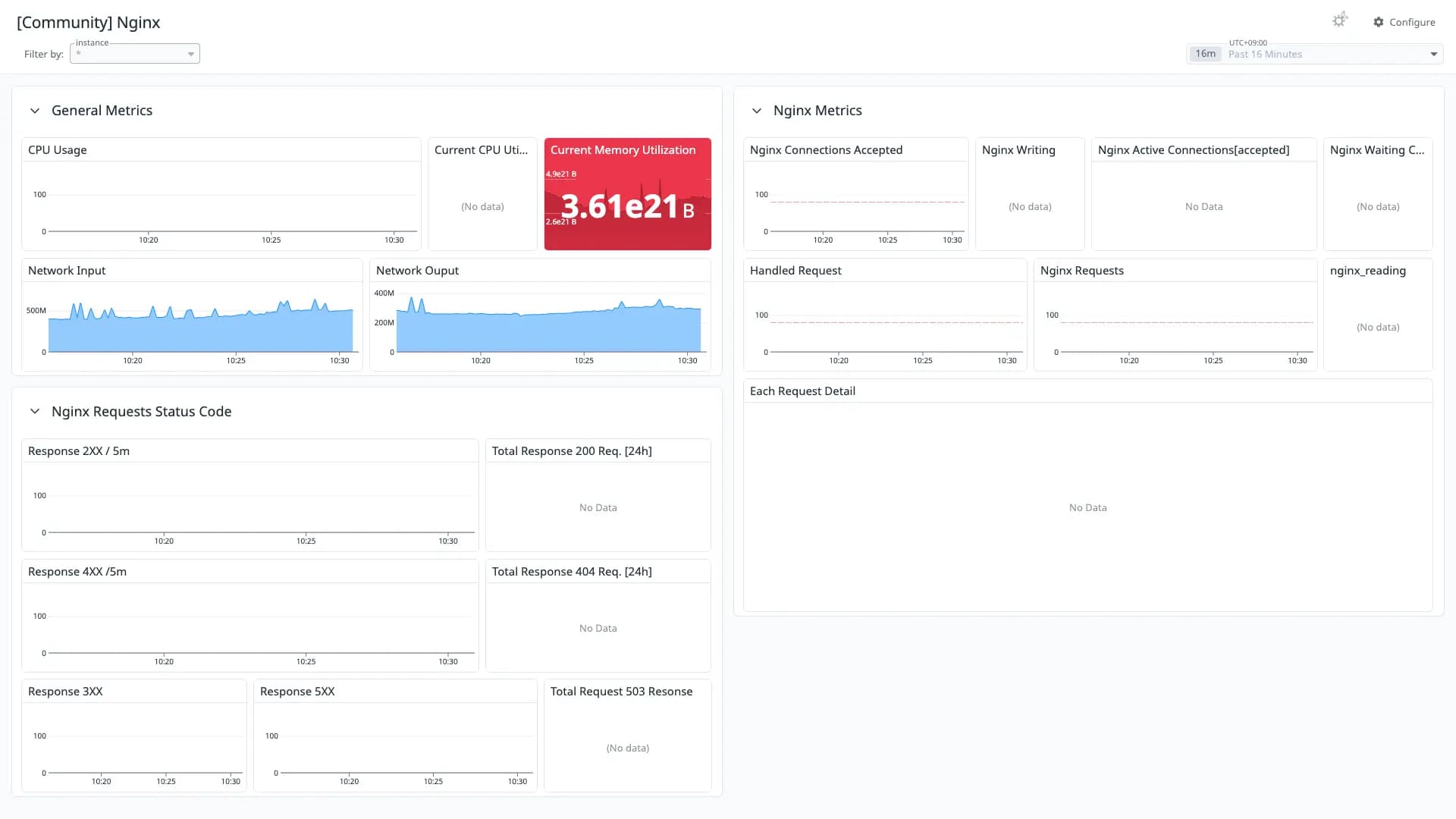Select the Each Request Detail widget title
Image resolution: width=1456 pixels, height=819 pixels.
(x=802, y=391)
